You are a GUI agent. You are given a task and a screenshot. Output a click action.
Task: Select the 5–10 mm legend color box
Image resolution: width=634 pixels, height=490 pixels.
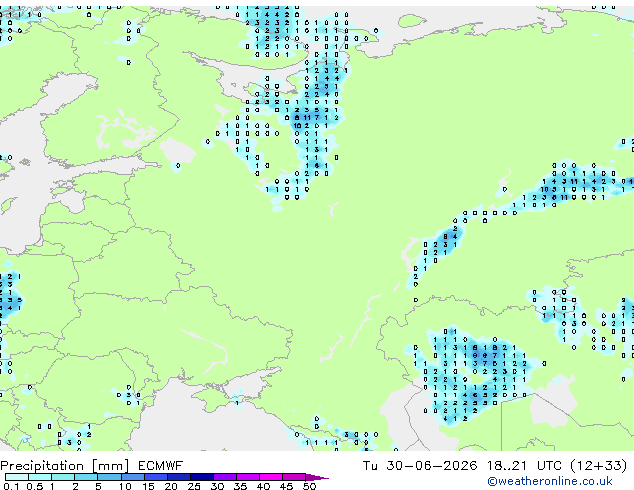click(109, 477)
